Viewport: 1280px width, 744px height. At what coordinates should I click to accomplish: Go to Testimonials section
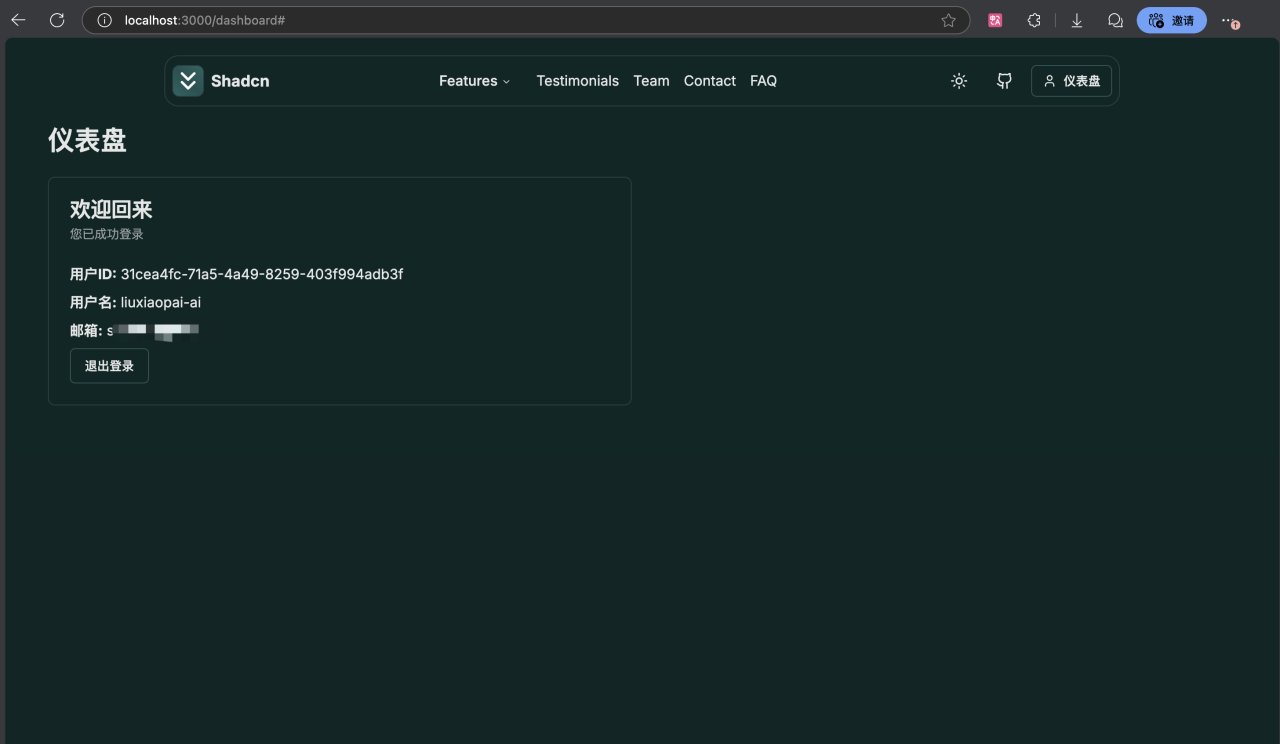[x=577, y=81]
